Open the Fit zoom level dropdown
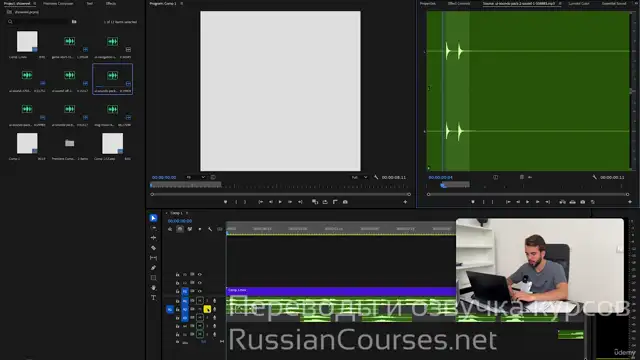 click(196, 177)
